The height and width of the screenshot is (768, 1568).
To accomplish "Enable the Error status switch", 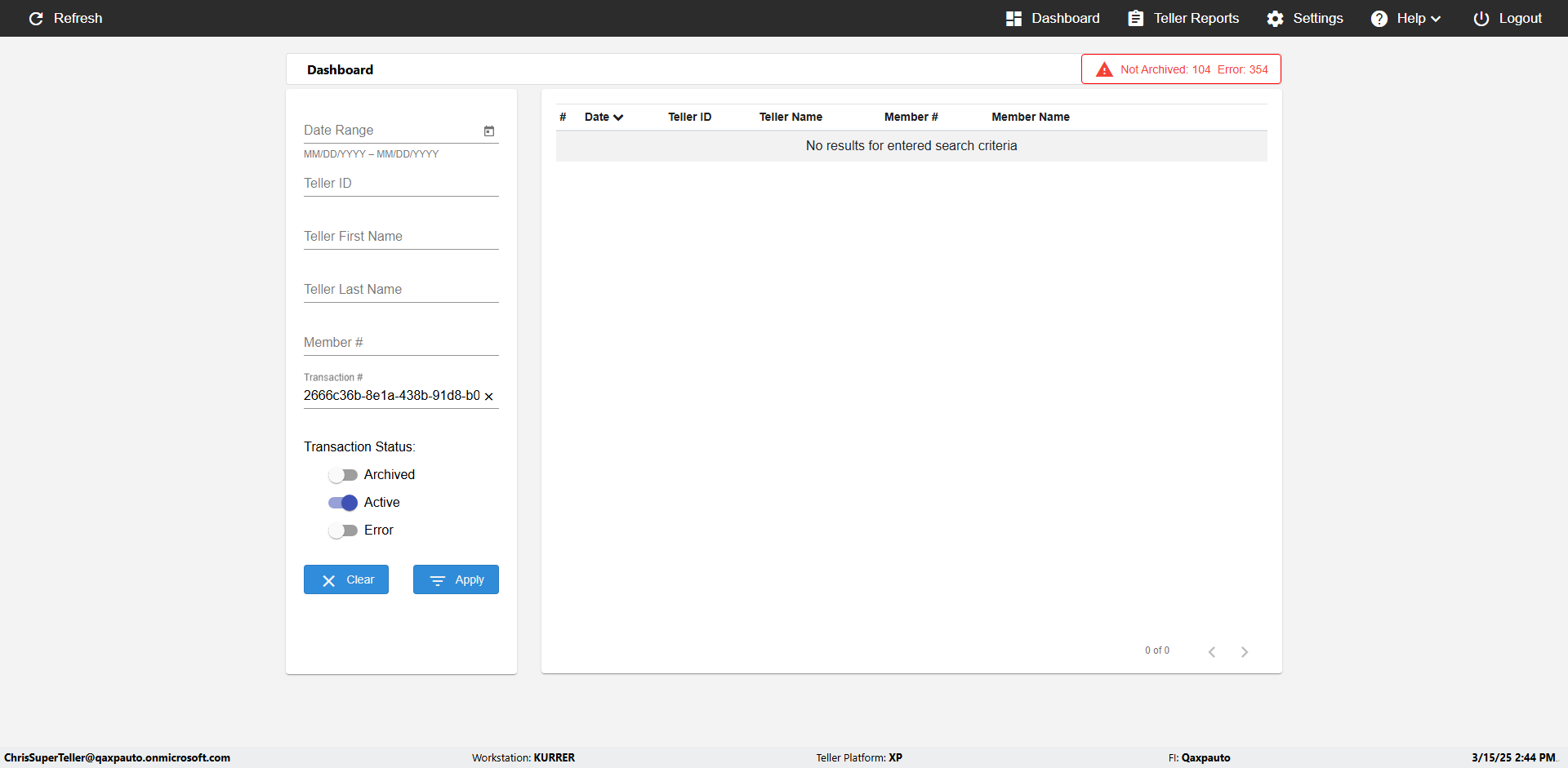I will click(x=342, y=530).
